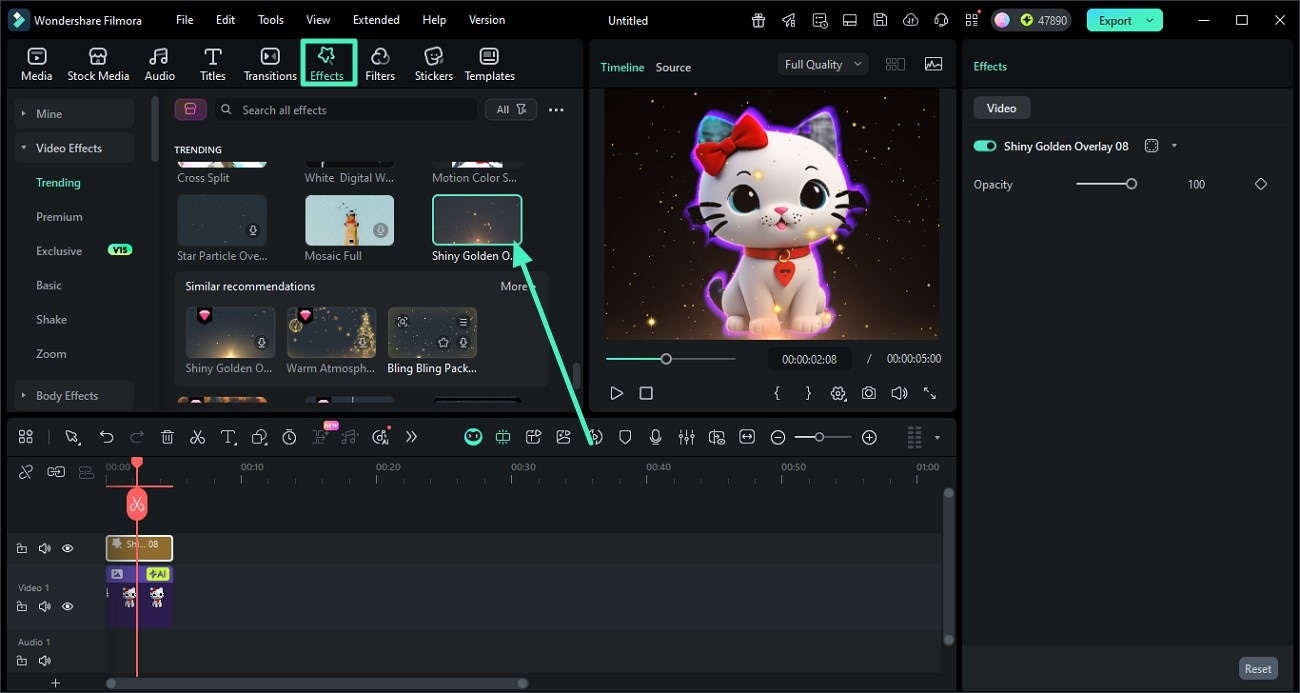Mute the Video 1 track speaker icon

coord(44,606)
